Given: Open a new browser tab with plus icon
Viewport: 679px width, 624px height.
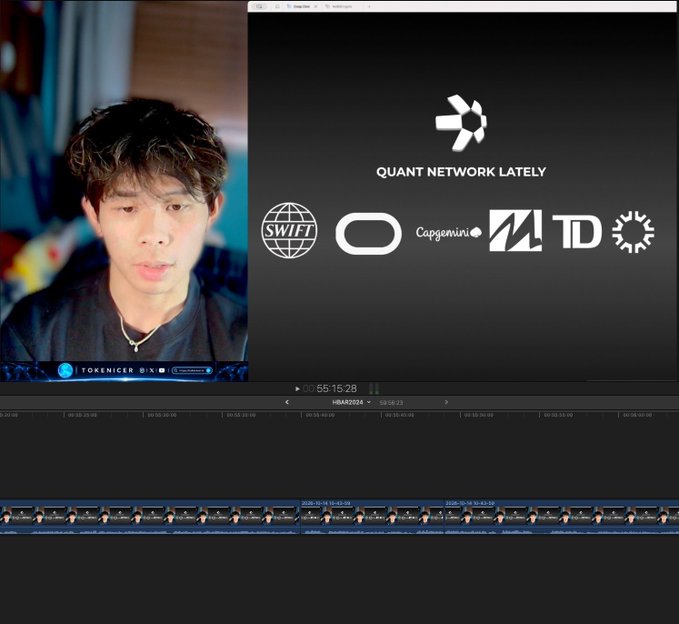Looking at the screenshot, I should [369, 6].
